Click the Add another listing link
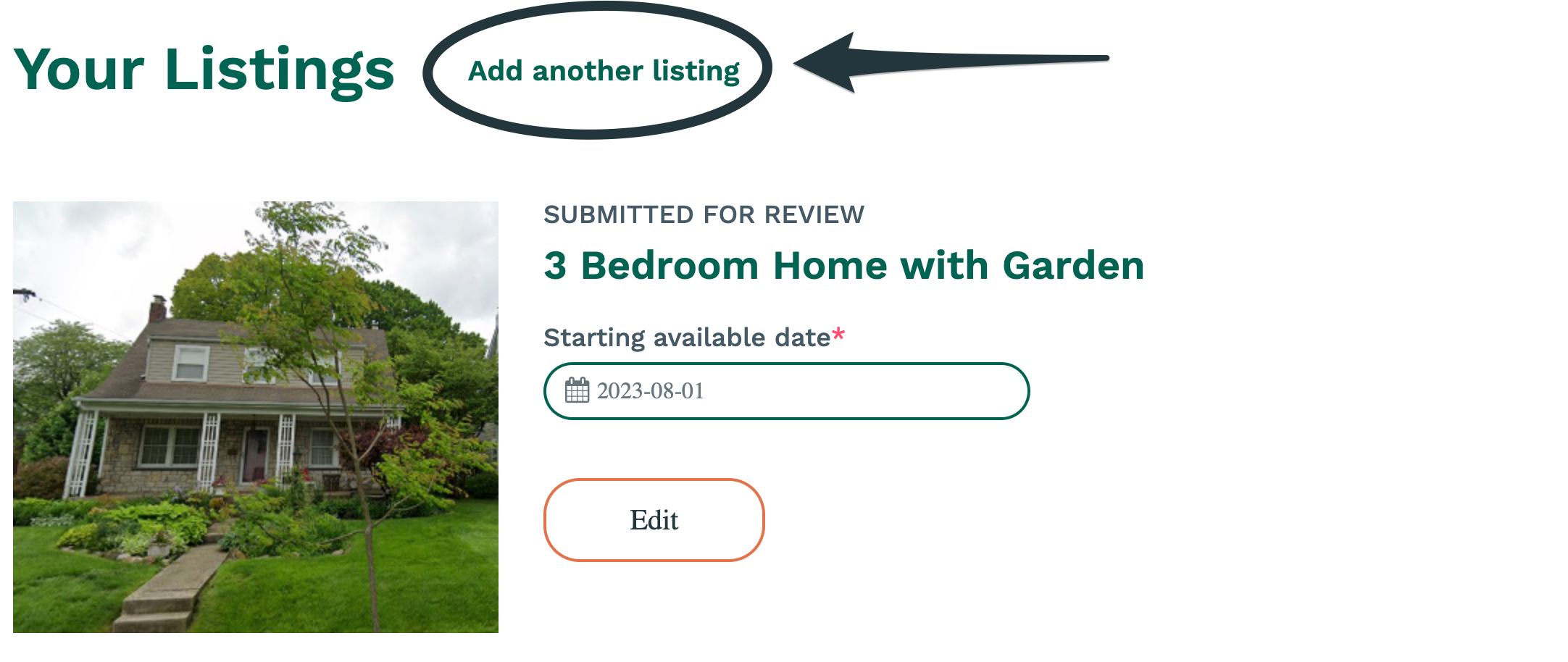 point(604,71)
